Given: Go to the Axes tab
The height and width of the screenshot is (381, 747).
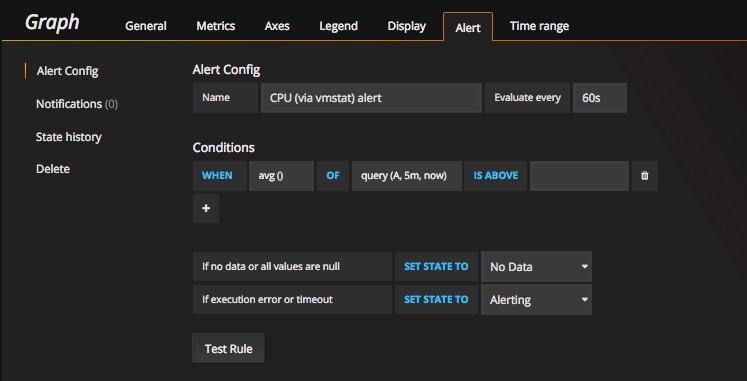Looking at the screenshot, I should point(277,26).
